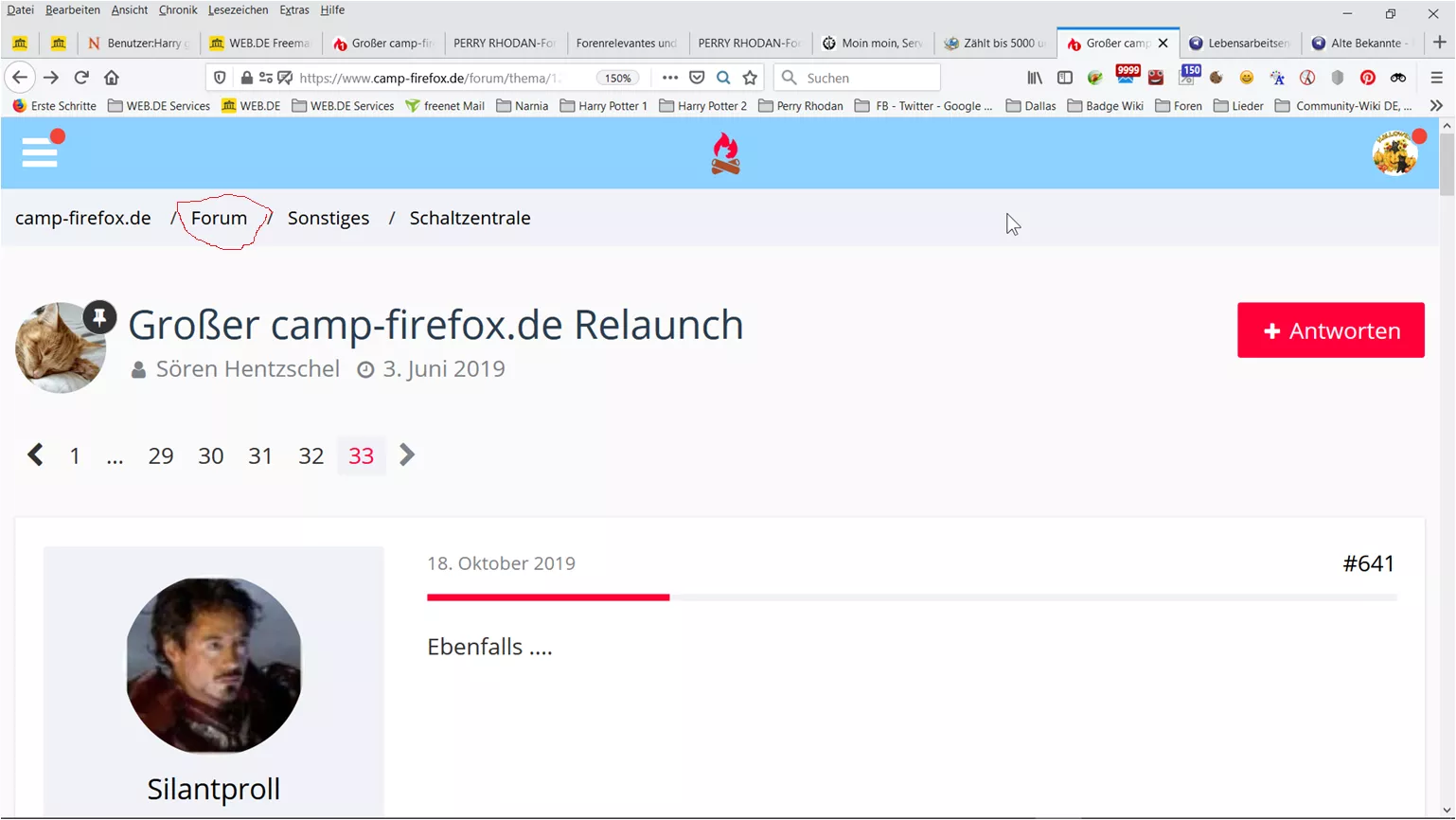Open the post number #641 link
1456x820 pixels.
point(1369,563)
